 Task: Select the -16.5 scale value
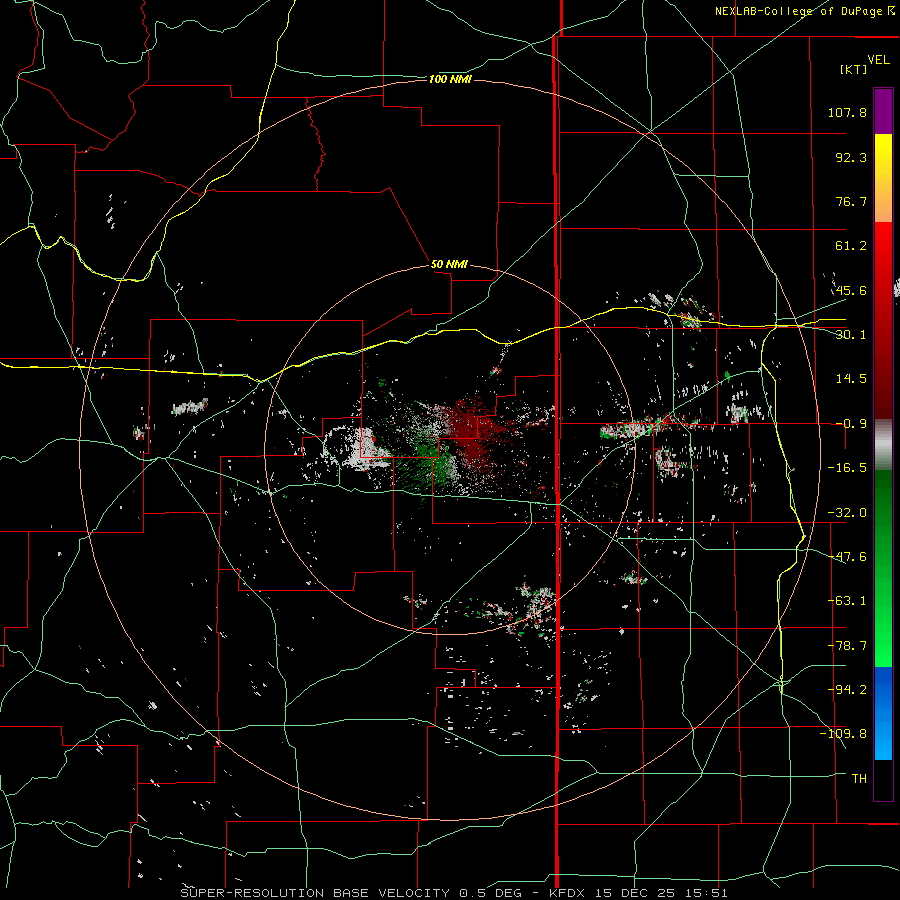click(x=847, y=468)
